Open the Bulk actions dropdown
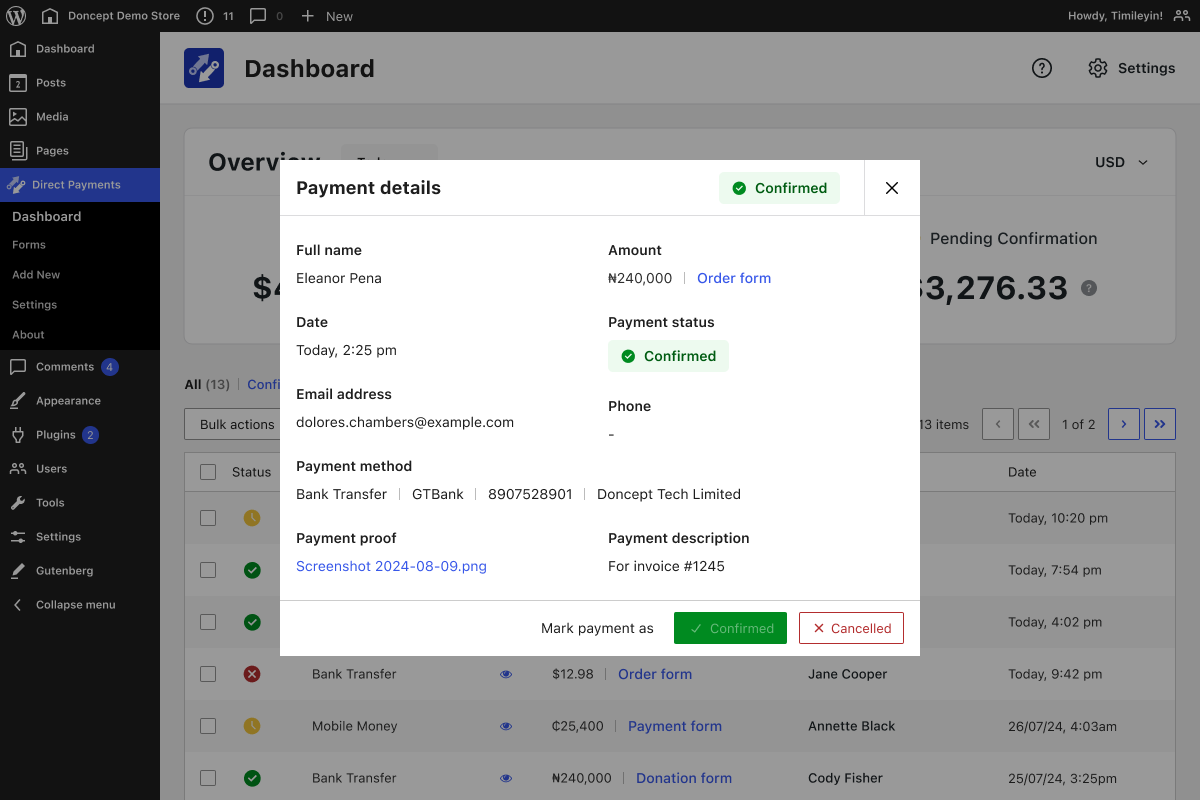Image resolution: width=1200 pixels, height=800 pixels. [232, 424]
